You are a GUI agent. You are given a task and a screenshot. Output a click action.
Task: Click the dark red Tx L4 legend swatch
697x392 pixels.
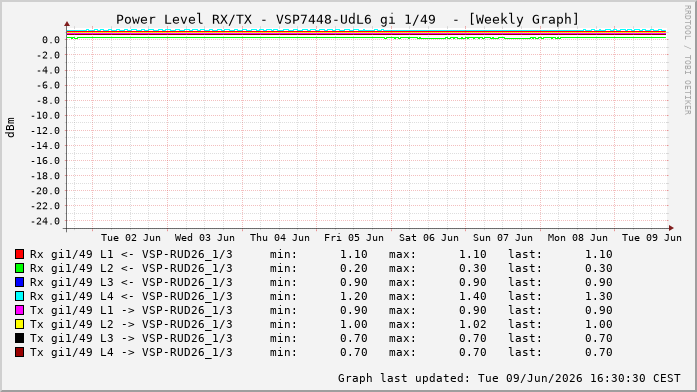20,352
